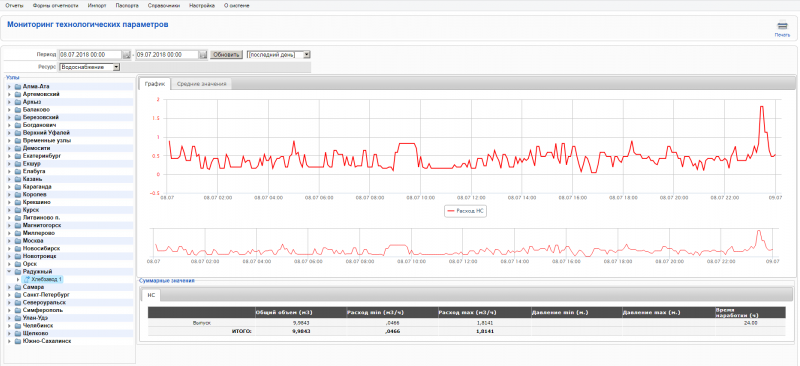The height and width of the screenshot is (366, 800).
Task: Click the chart overview range navigator
Action: click(x=464, y=242)
